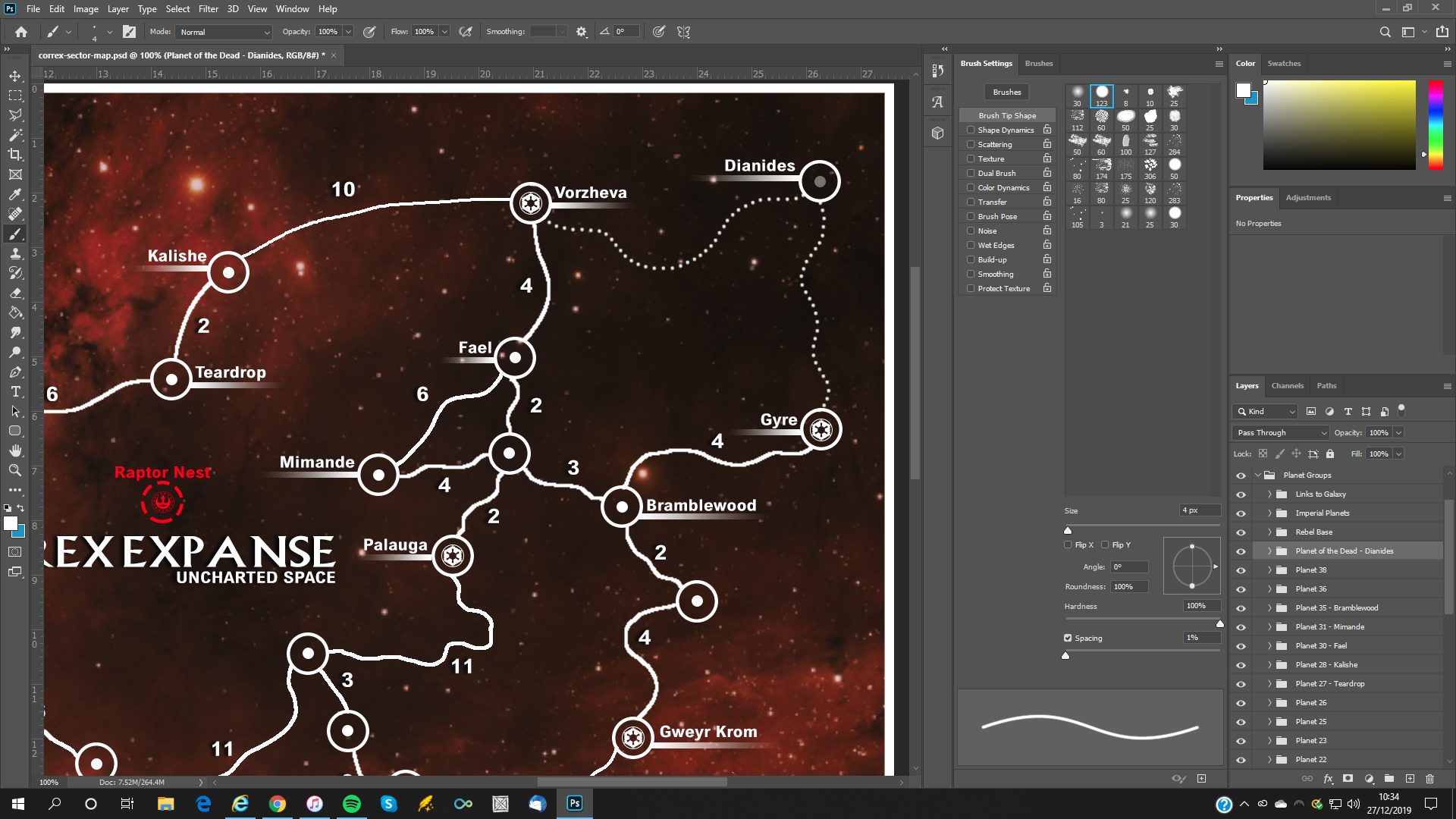
Task: Switch to the Adjustments tab
Action: (1308, 198)
